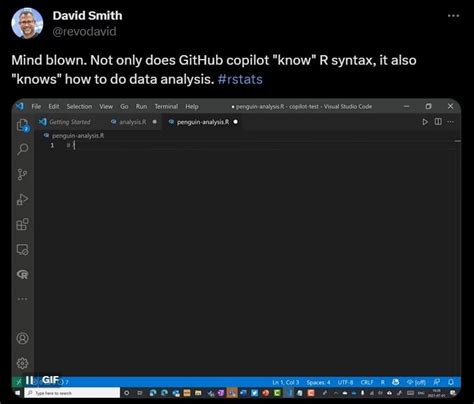Viewport: 474px width, 404px height.
Task: Restore down the Visual Studio Code window
Action: 428,106
